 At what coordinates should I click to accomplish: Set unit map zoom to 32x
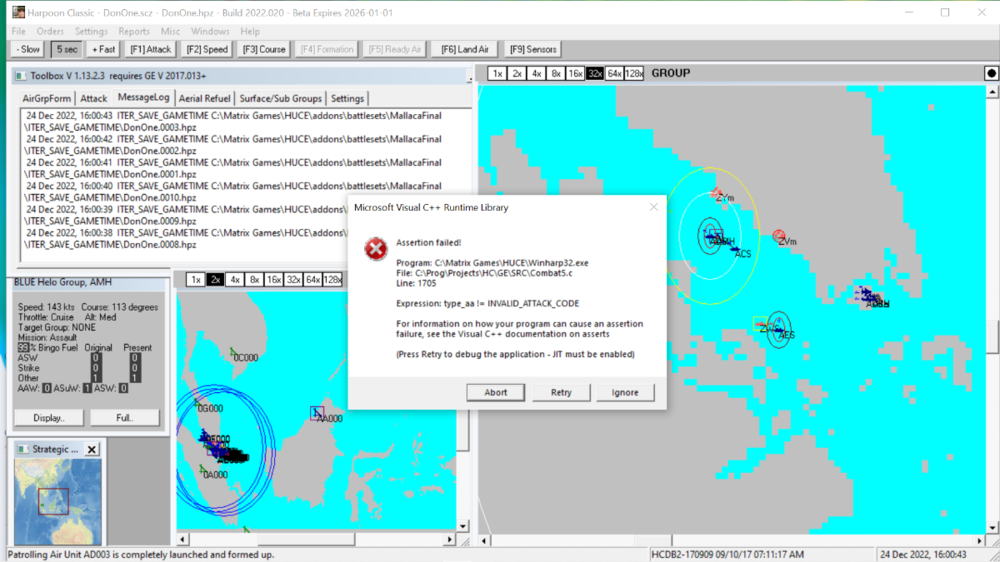[293, 279]
